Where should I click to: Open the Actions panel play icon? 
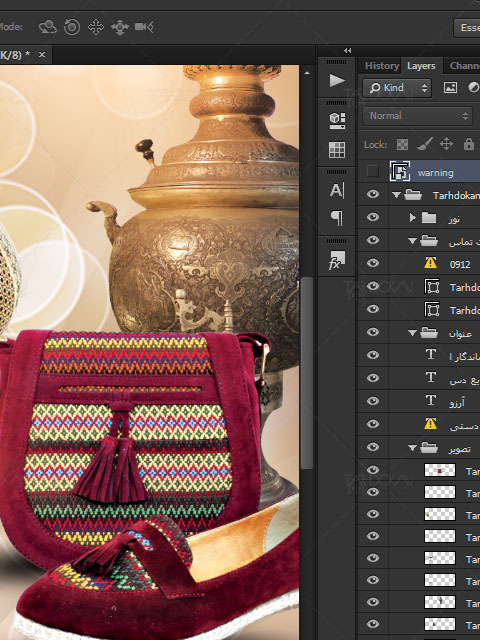[337, 80]
